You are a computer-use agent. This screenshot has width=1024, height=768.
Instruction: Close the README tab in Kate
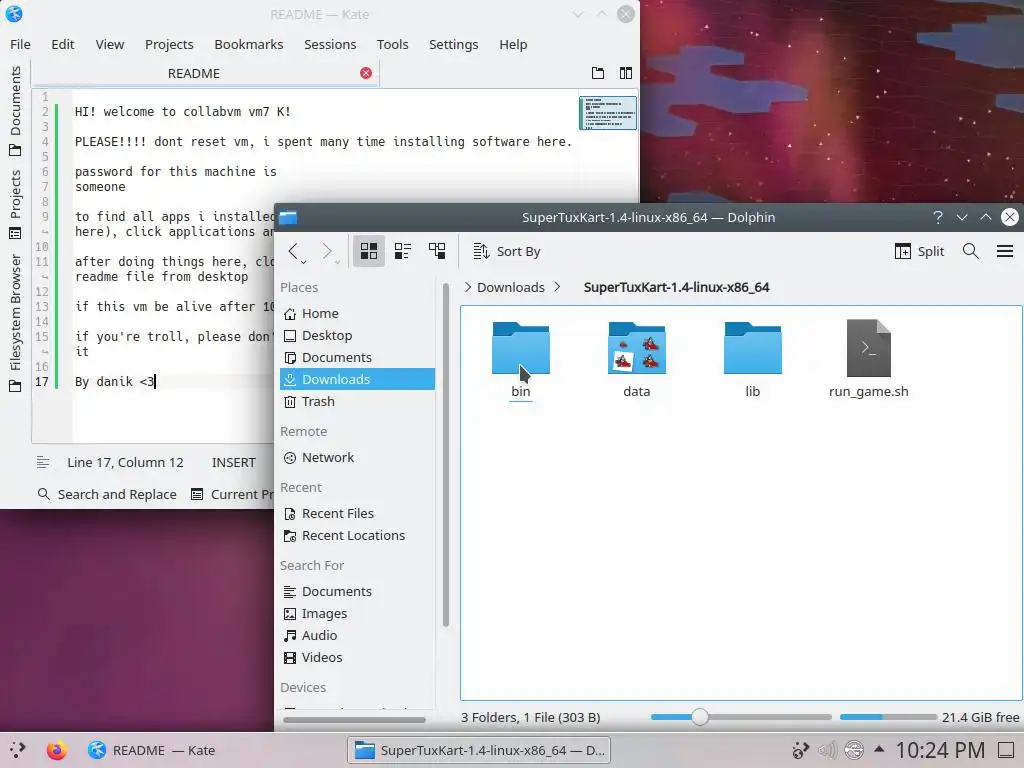coord(366,73)
